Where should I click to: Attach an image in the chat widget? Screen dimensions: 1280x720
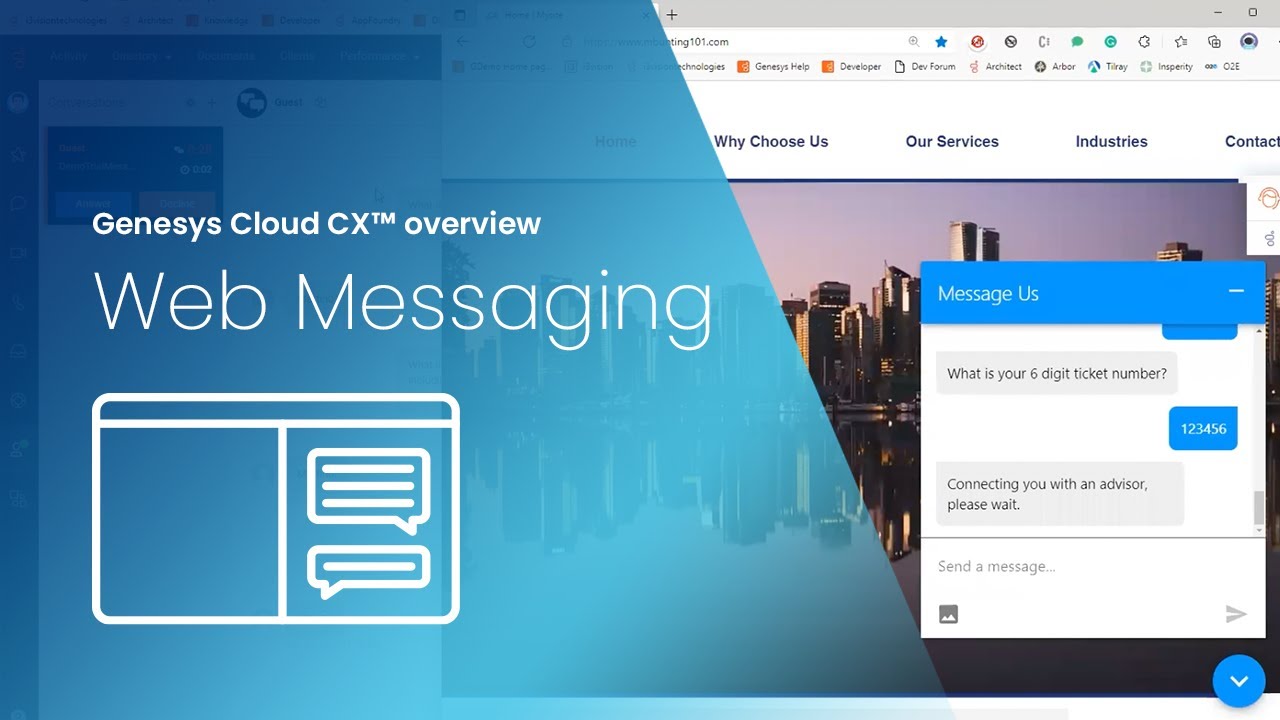point(949,614)
